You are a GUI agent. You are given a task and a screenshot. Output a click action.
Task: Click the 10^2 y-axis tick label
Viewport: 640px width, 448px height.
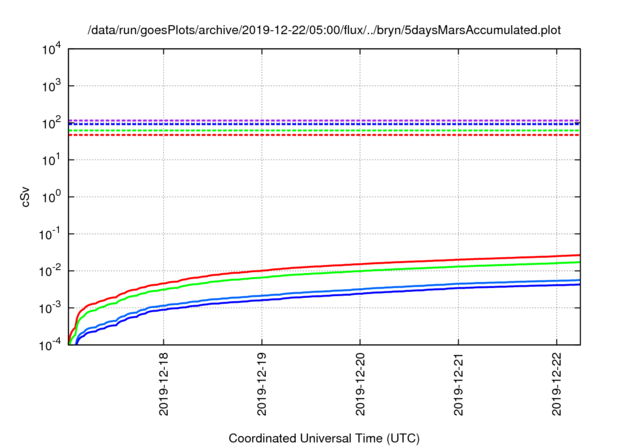click(x=51, y=124)
